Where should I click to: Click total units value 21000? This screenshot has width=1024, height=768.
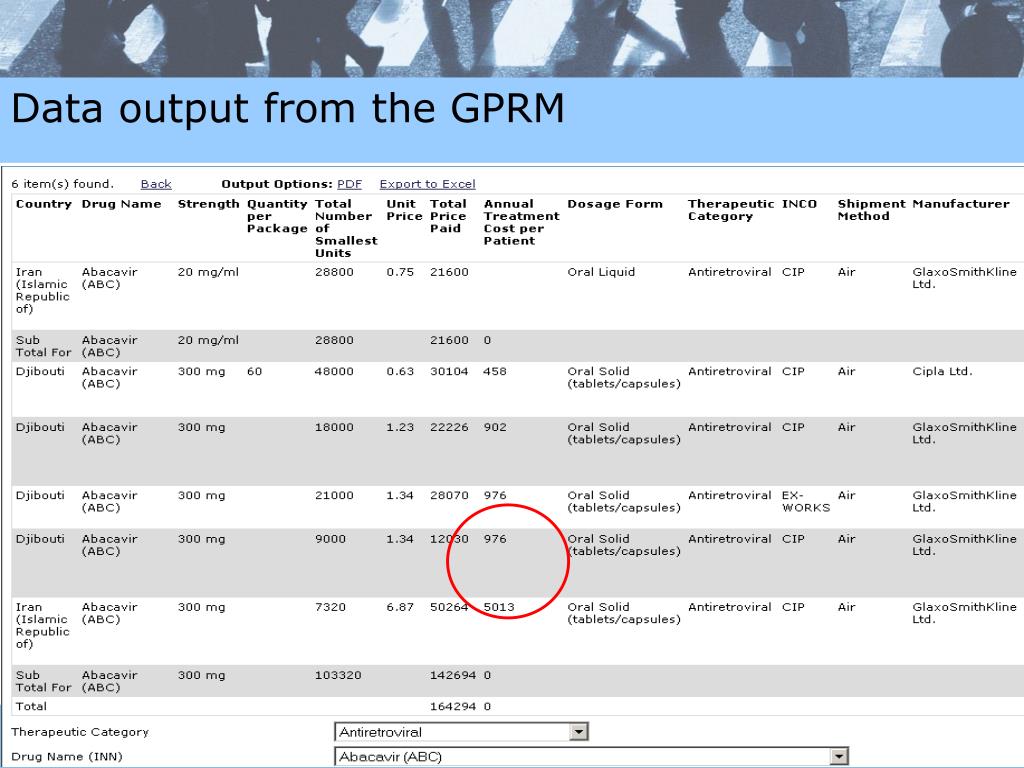coord(334,495)
